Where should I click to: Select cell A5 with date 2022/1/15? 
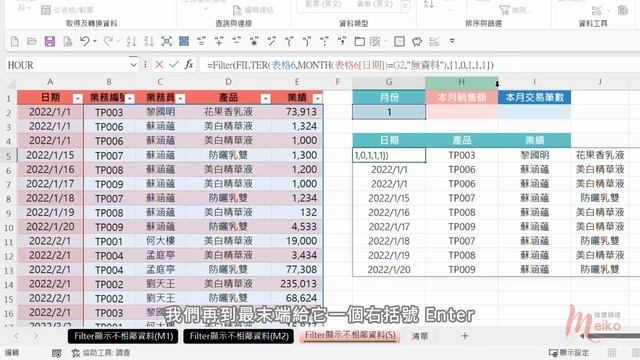pyautogui.click(x=50, y=155)
